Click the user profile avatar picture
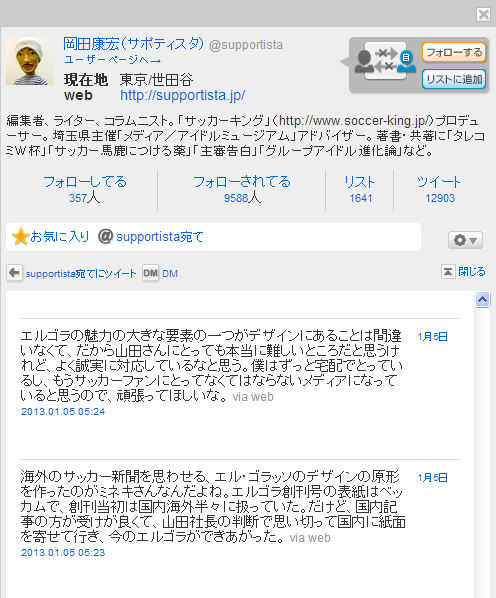496x598 pixels. pyautogui.click(x=30, y=61)
